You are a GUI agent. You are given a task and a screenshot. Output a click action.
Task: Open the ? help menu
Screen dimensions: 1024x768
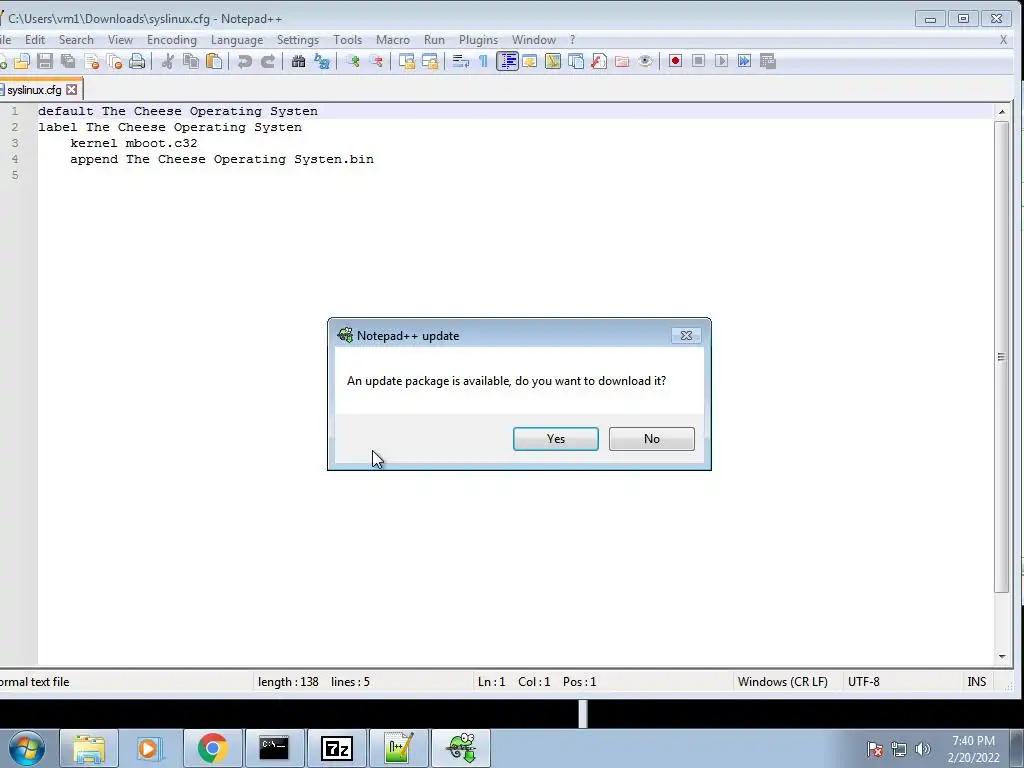pyautogui.click(x=573, y=40)
